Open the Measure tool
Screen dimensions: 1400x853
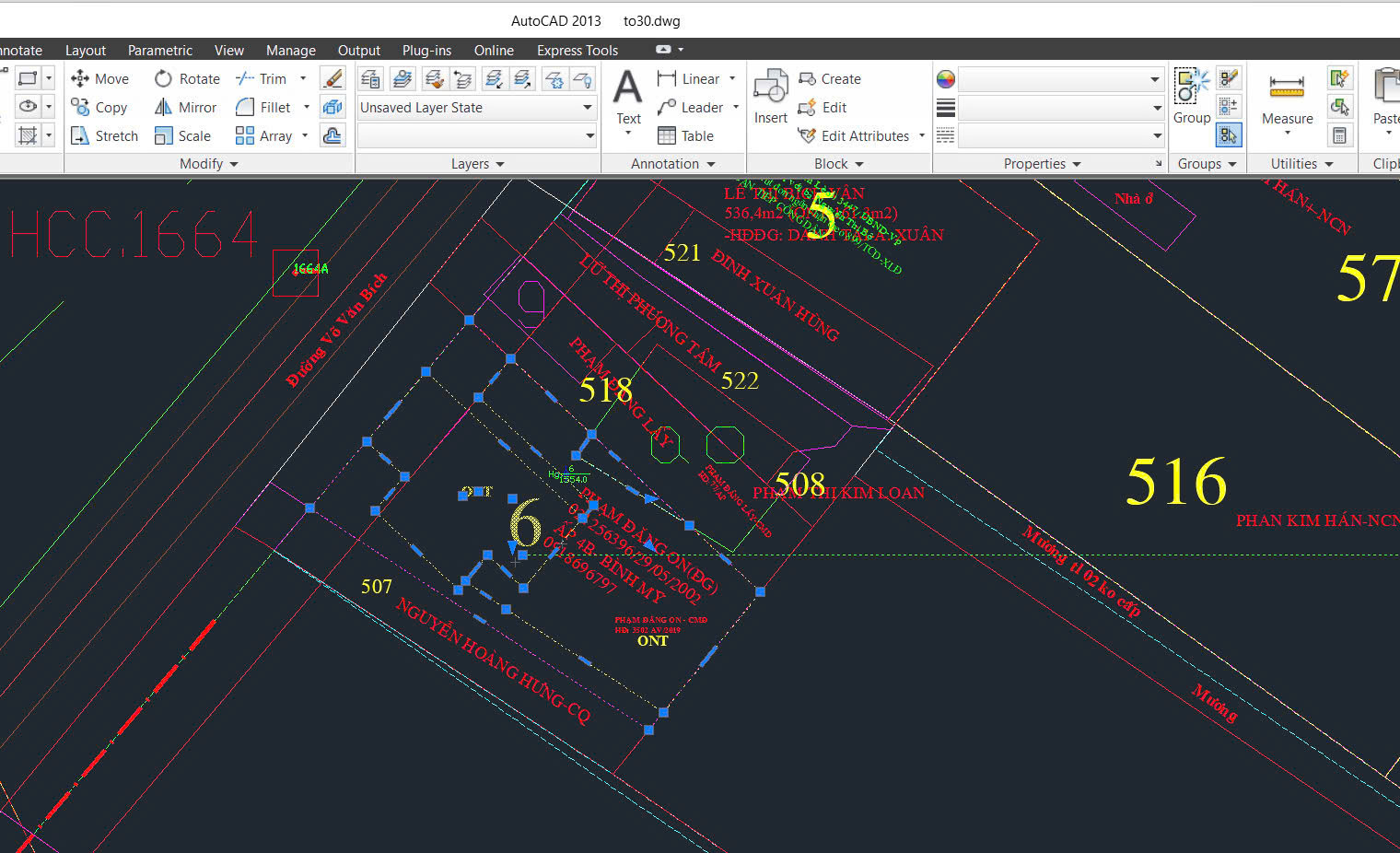point(1287,99)
